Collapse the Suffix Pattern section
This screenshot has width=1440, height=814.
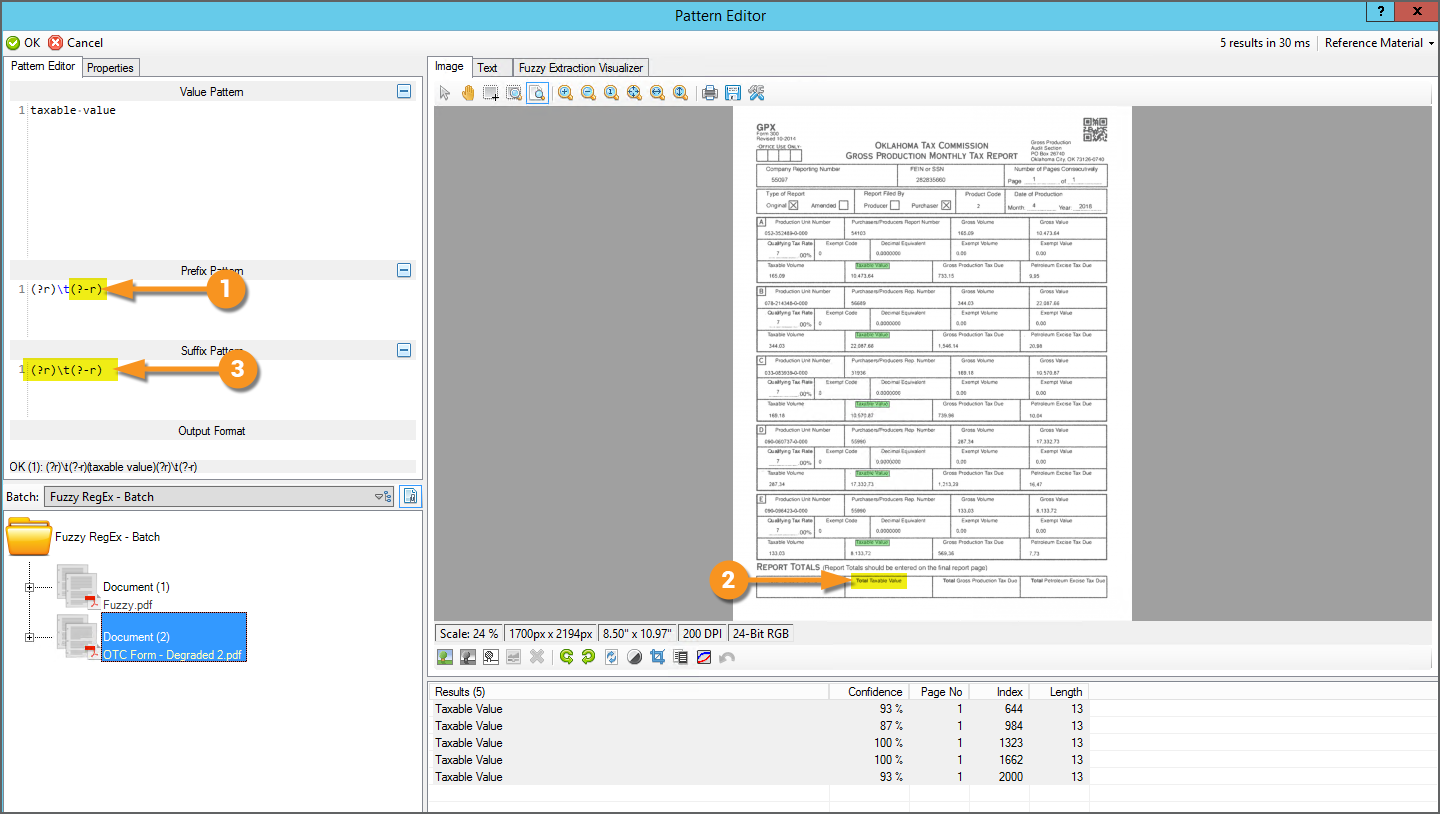point(404,350)
